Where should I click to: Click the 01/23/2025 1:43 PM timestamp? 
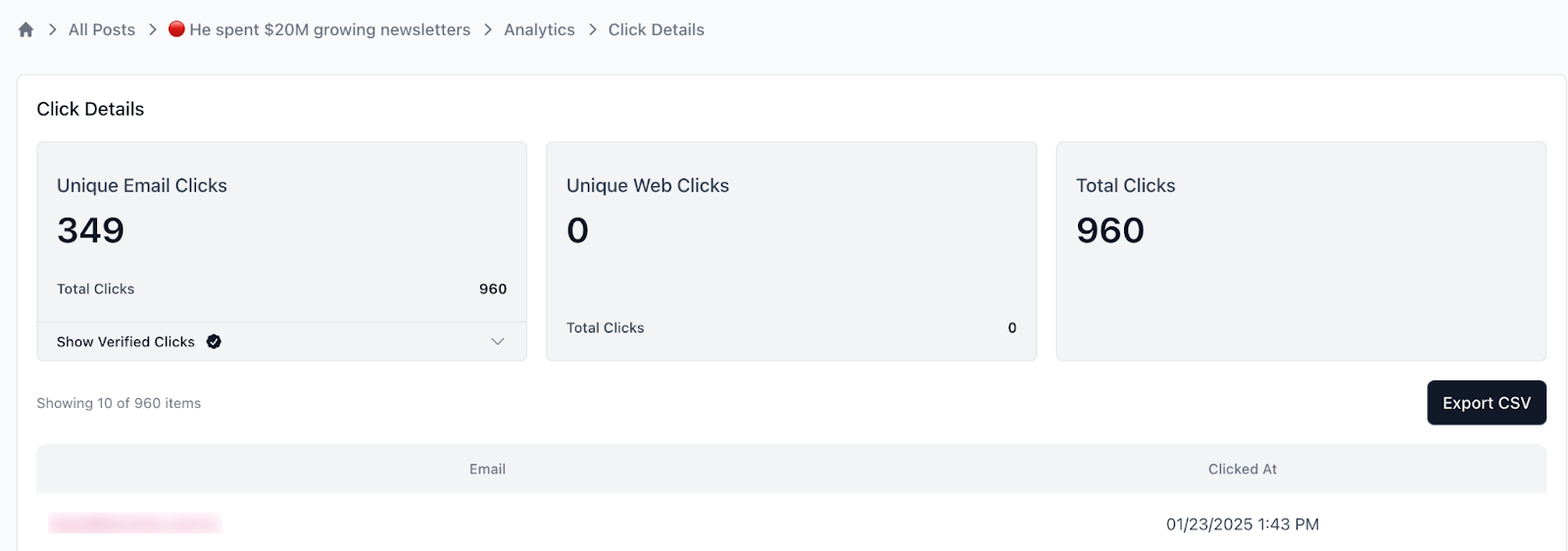[x=1242, y=525]
